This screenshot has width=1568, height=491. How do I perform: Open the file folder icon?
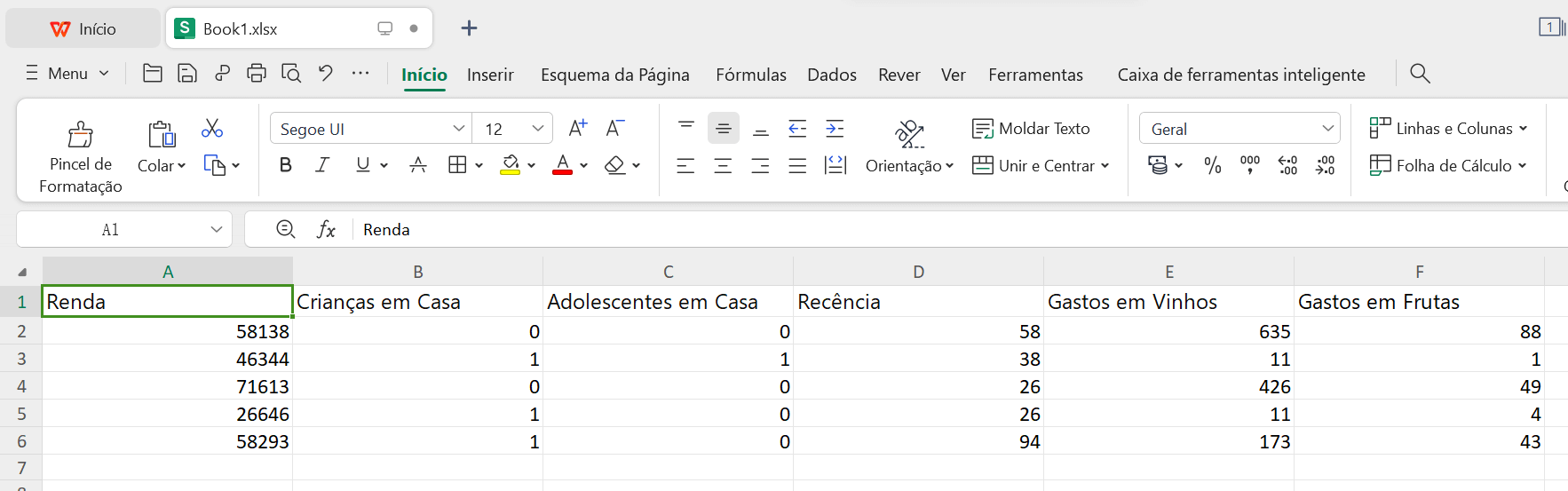coord(153,74)
